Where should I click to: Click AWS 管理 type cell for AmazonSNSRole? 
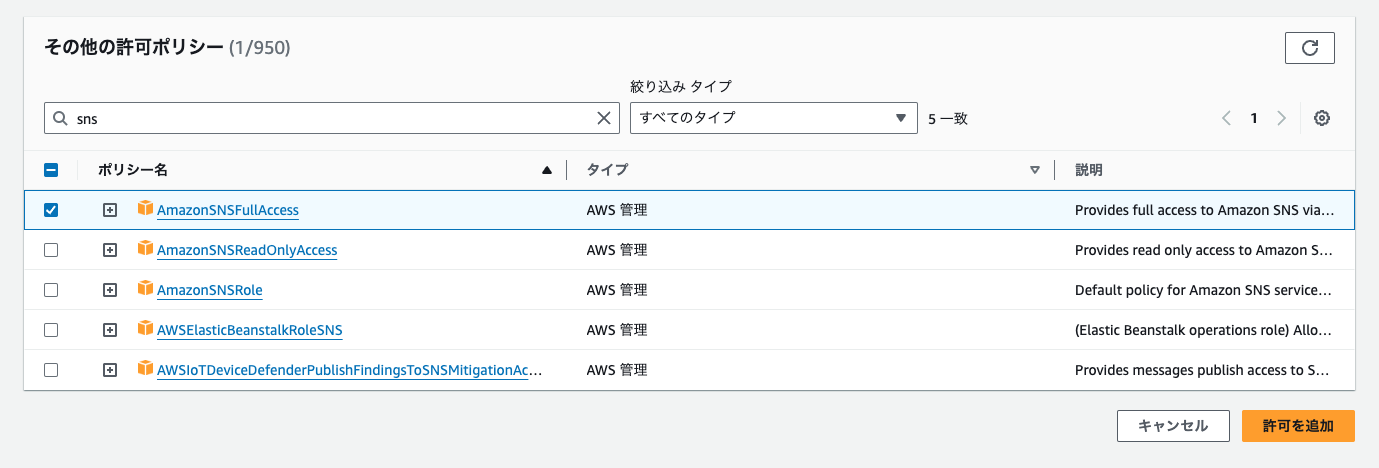pyautogui.click(x=617, y=290)
